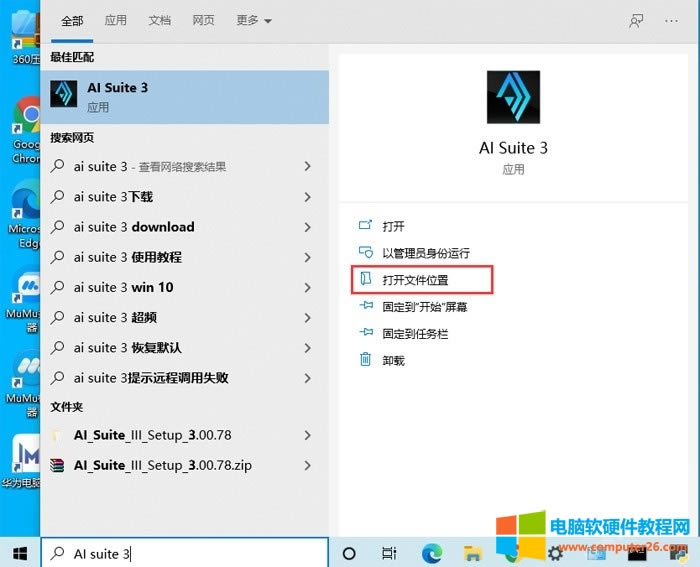Click the open file location icon
The height and width of the screenshot is (567, 700).
pyautogui.click(x=366, y=279)
